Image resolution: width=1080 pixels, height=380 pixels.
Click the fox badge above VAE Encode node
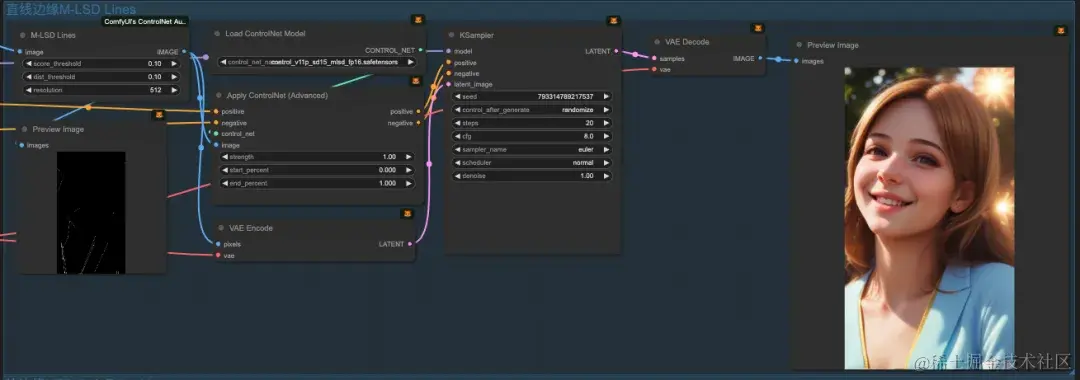407,214
